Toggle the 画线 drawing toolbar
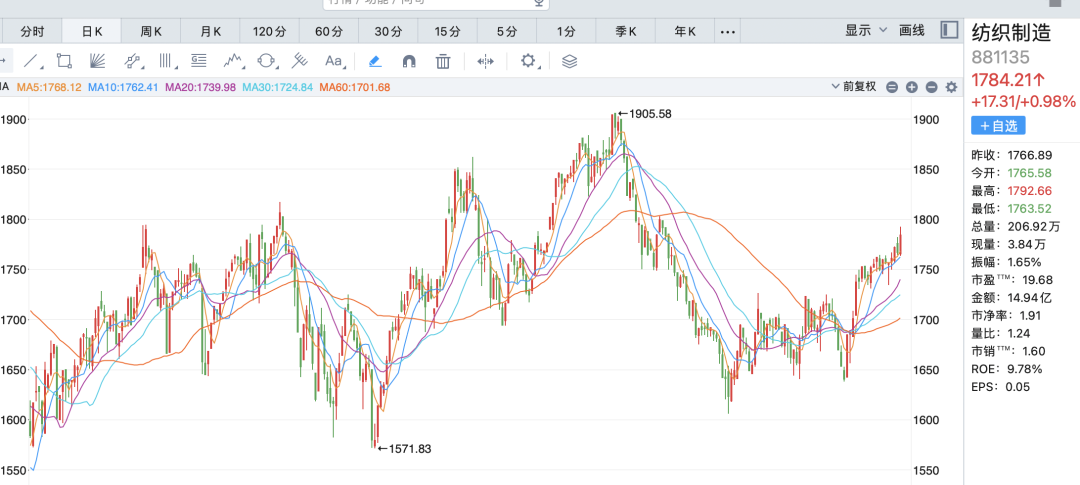The width and height of the screenshot is (1080, 485). (912, 30)
